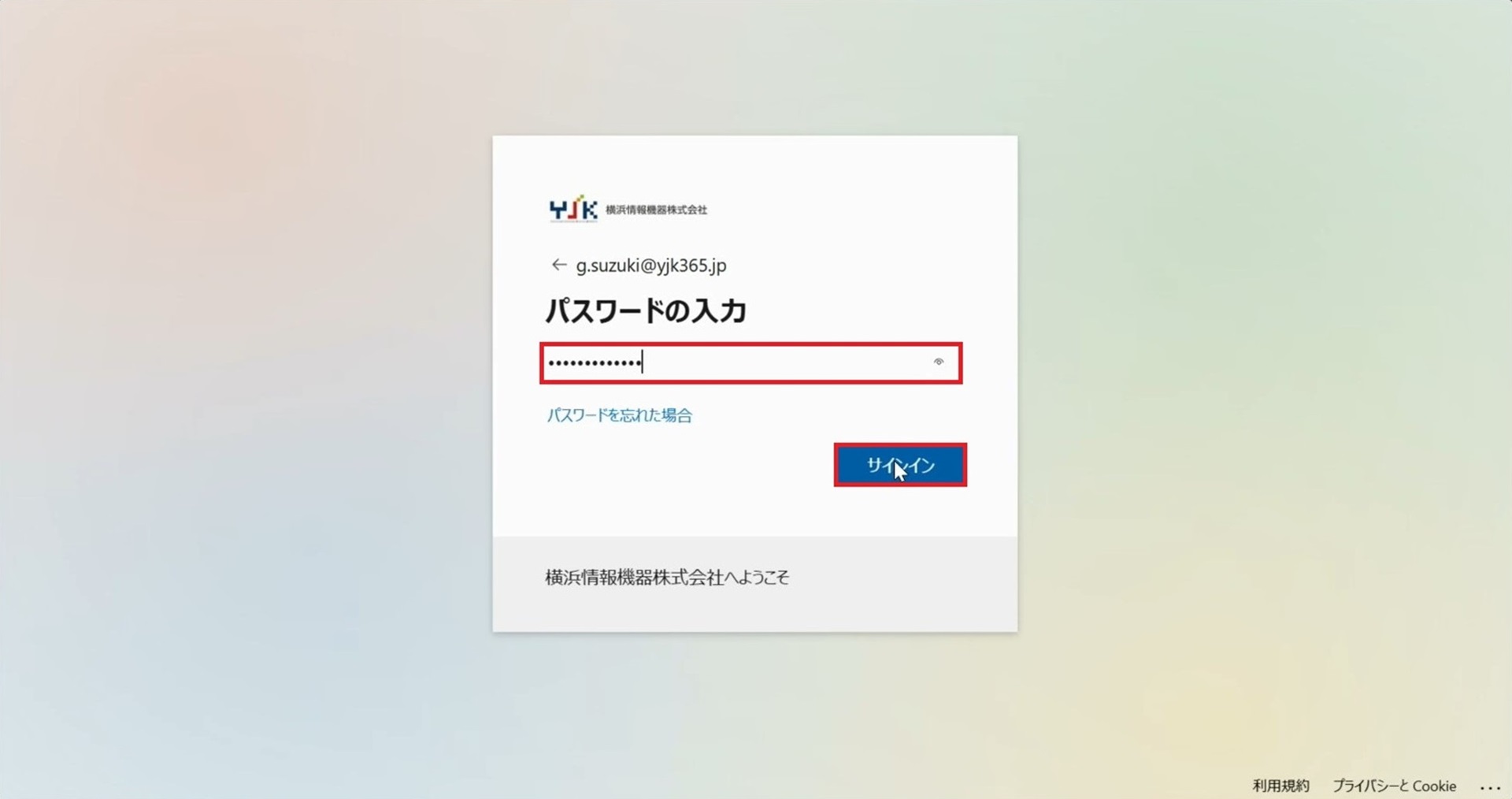Click company name text beside the logo

656,210
